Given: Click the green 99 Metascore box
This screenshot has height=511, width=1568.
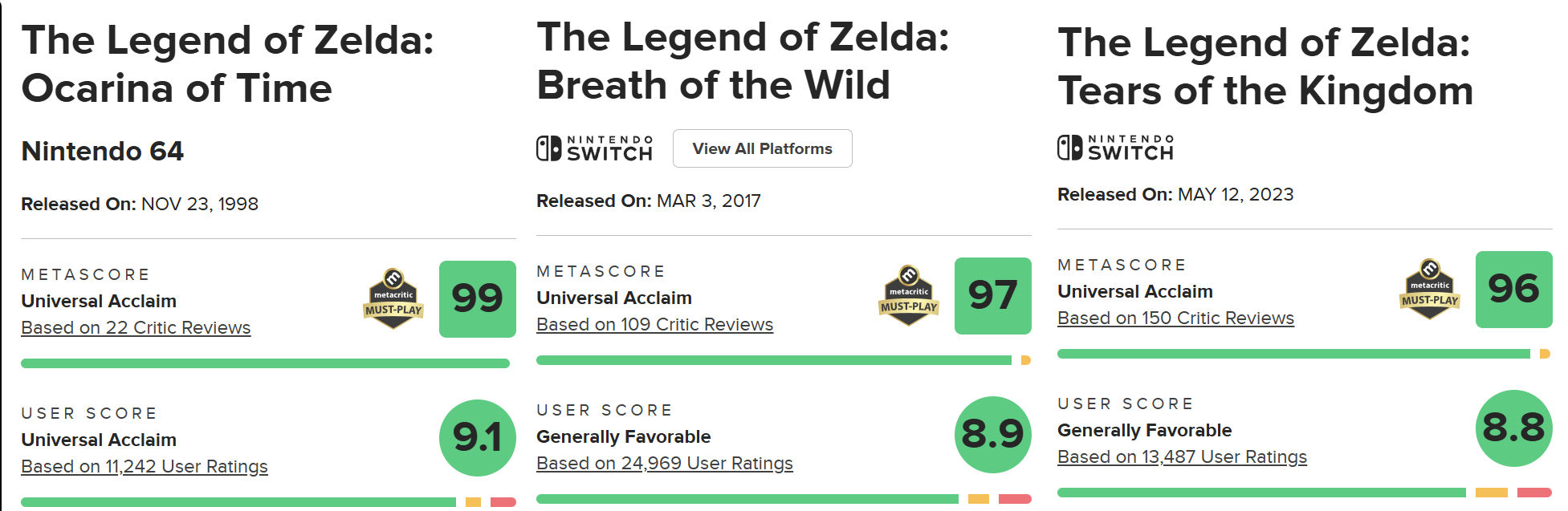Looking at the screenshot, I should click(477, 299).
